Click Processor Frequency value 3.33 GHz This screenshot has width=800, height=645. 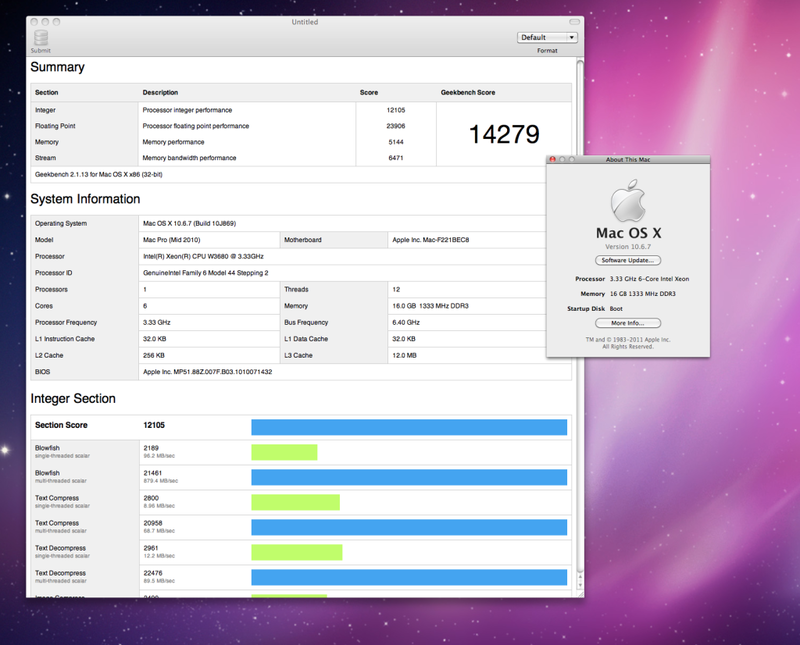(x=157, y=322)
